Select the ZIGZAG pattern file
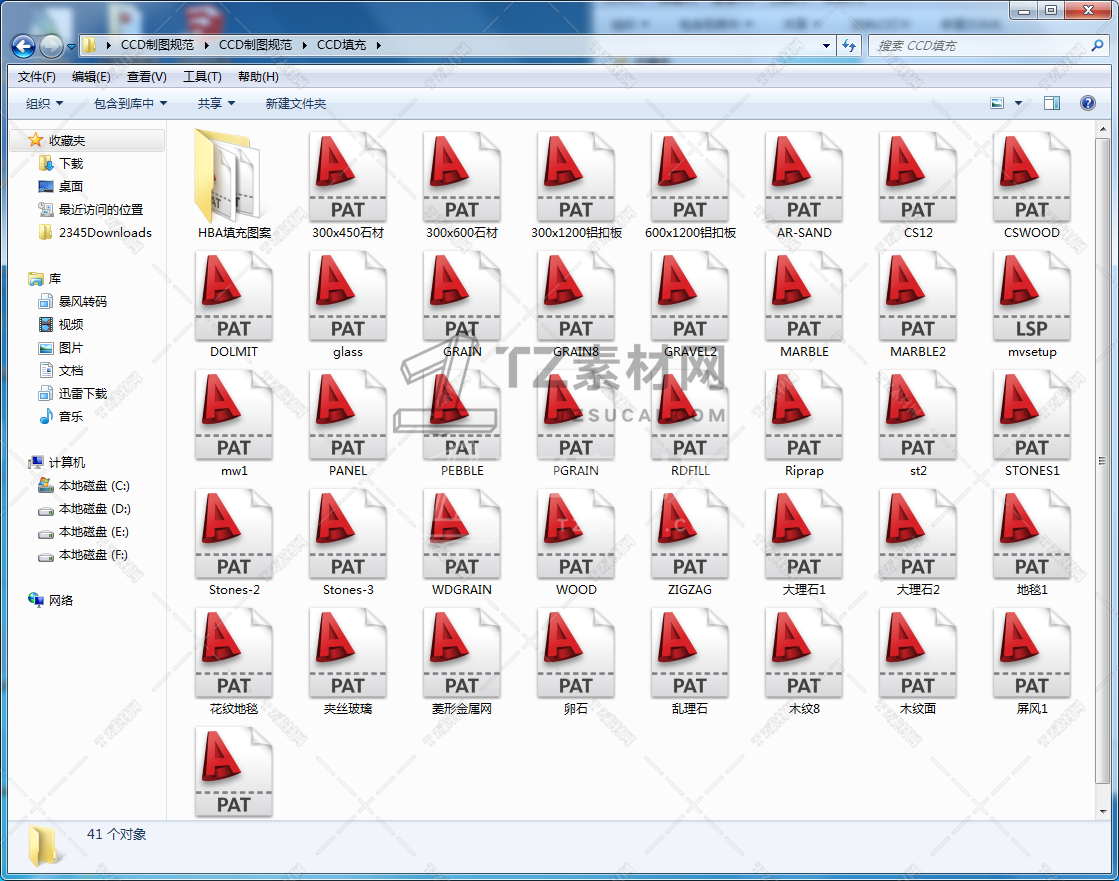 point(690,542)
